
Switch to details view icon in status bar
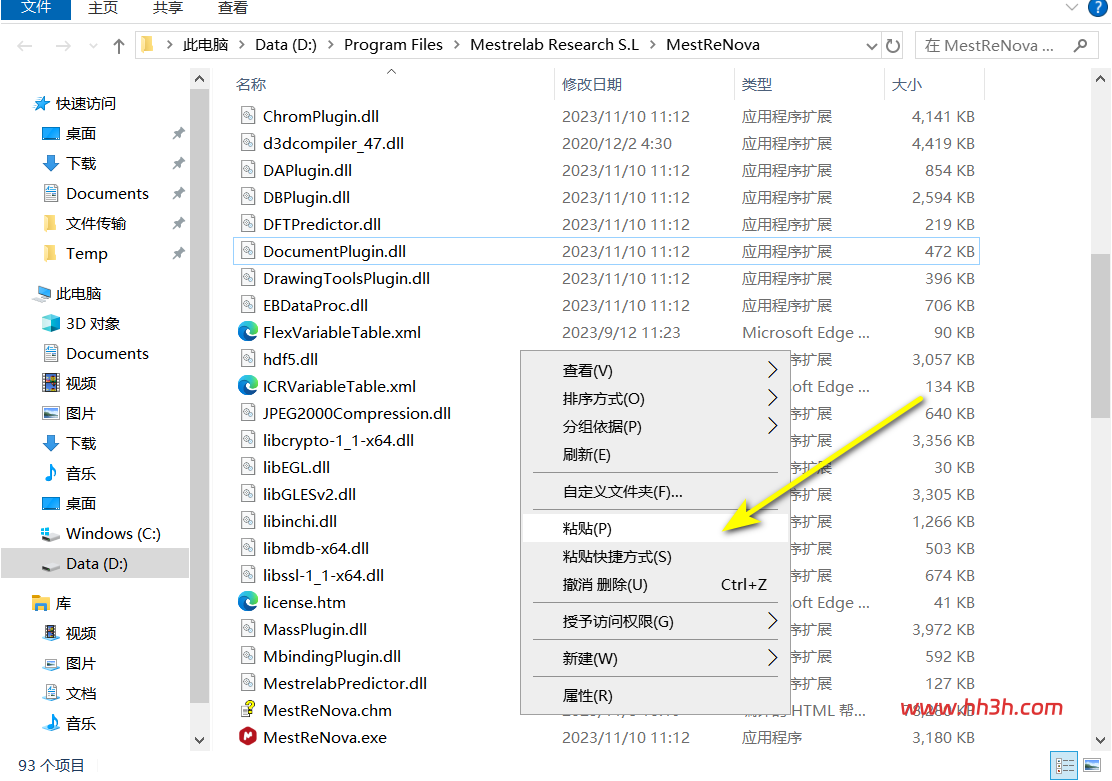pyautogui.click(x=1064, y=766)
